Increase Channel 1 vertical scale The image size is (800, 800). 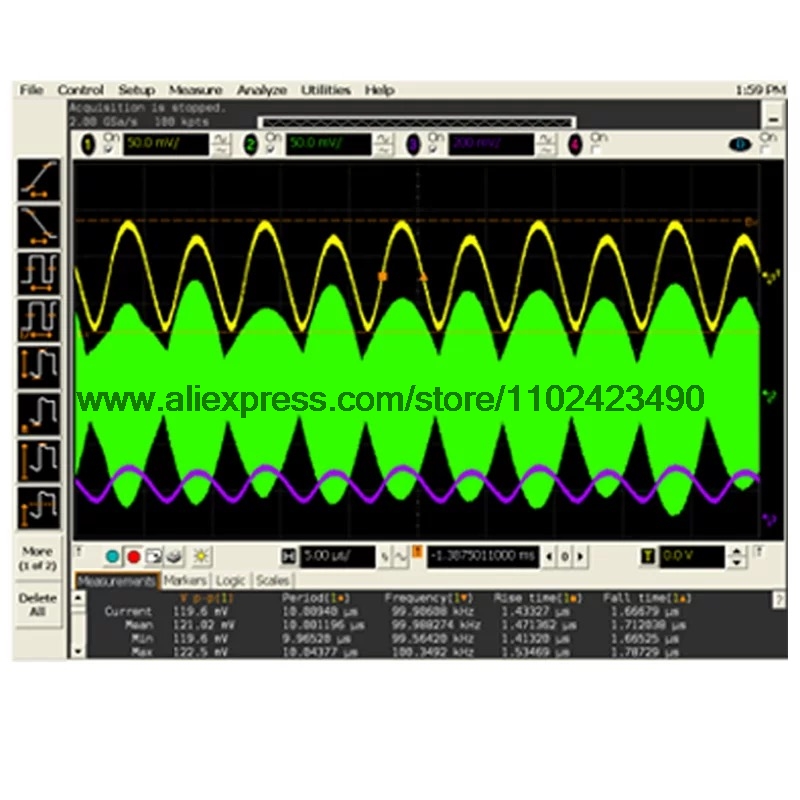(x=221, y=138)
